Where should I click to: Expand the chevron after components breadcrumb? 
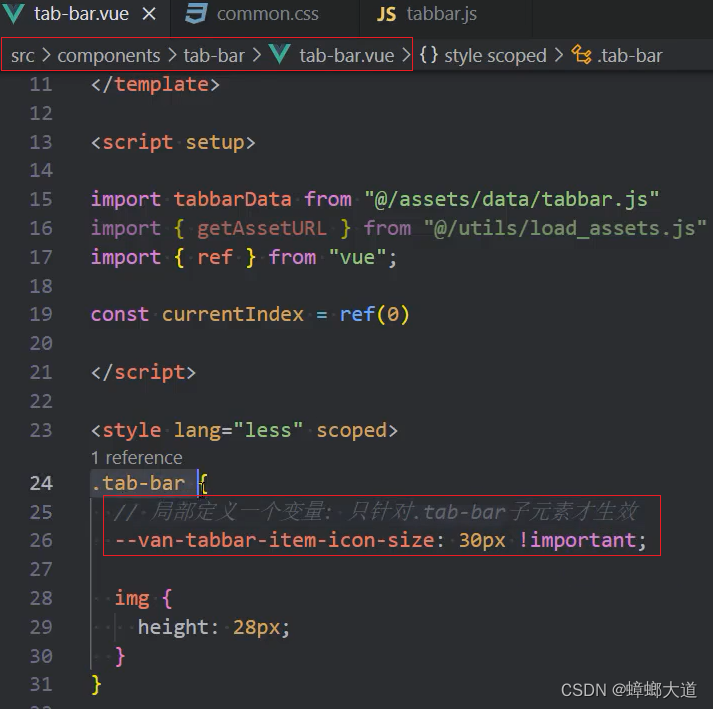tap(172, 55)
